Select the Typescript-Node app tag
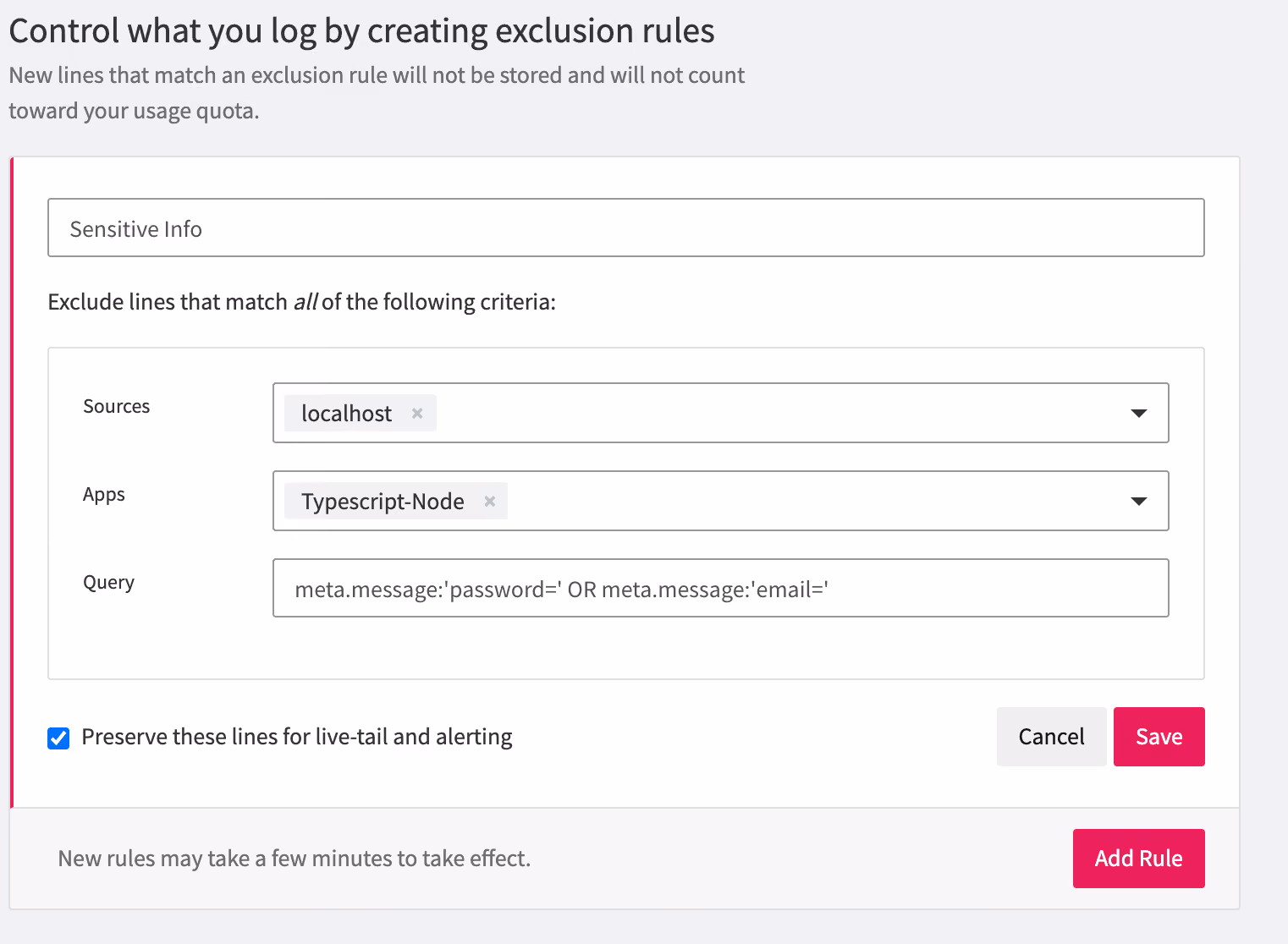The height and width of the screenshot is (944, 1288). coord(383,502)
